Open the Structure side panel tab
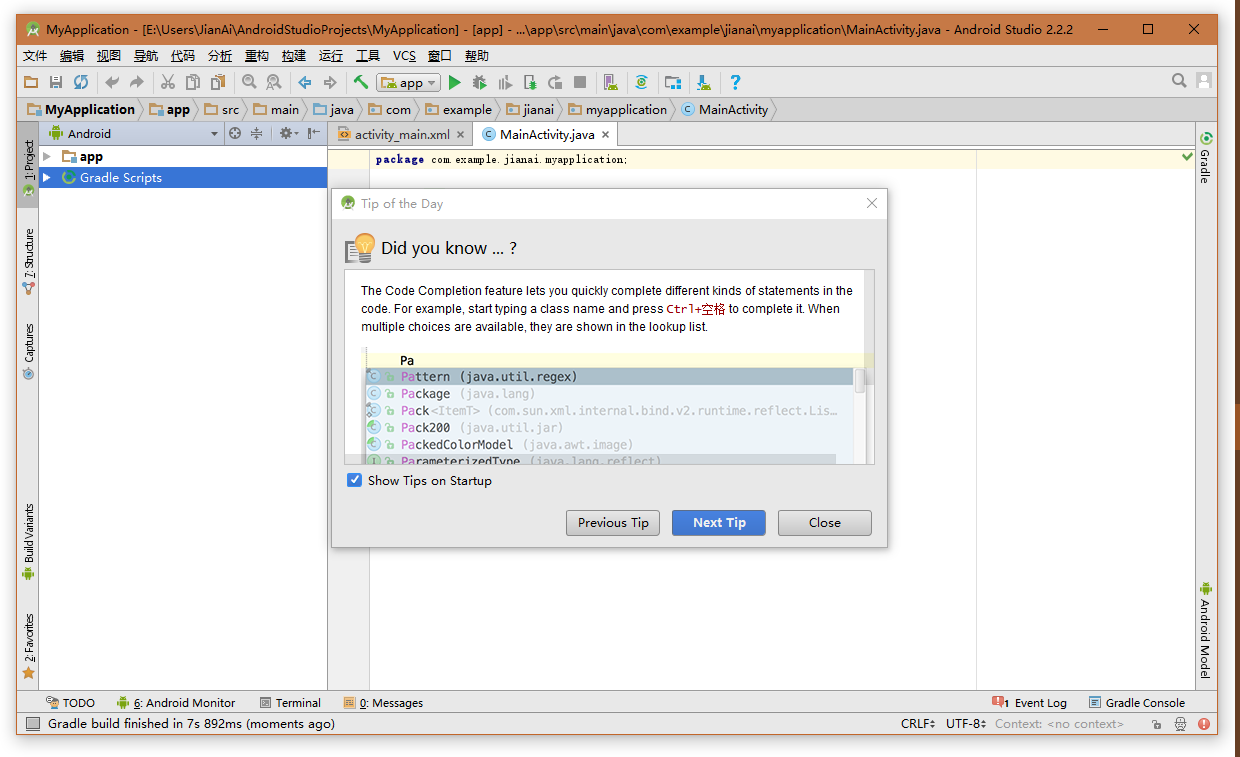This screenshot has height=757, width=1240. (29, 262)
